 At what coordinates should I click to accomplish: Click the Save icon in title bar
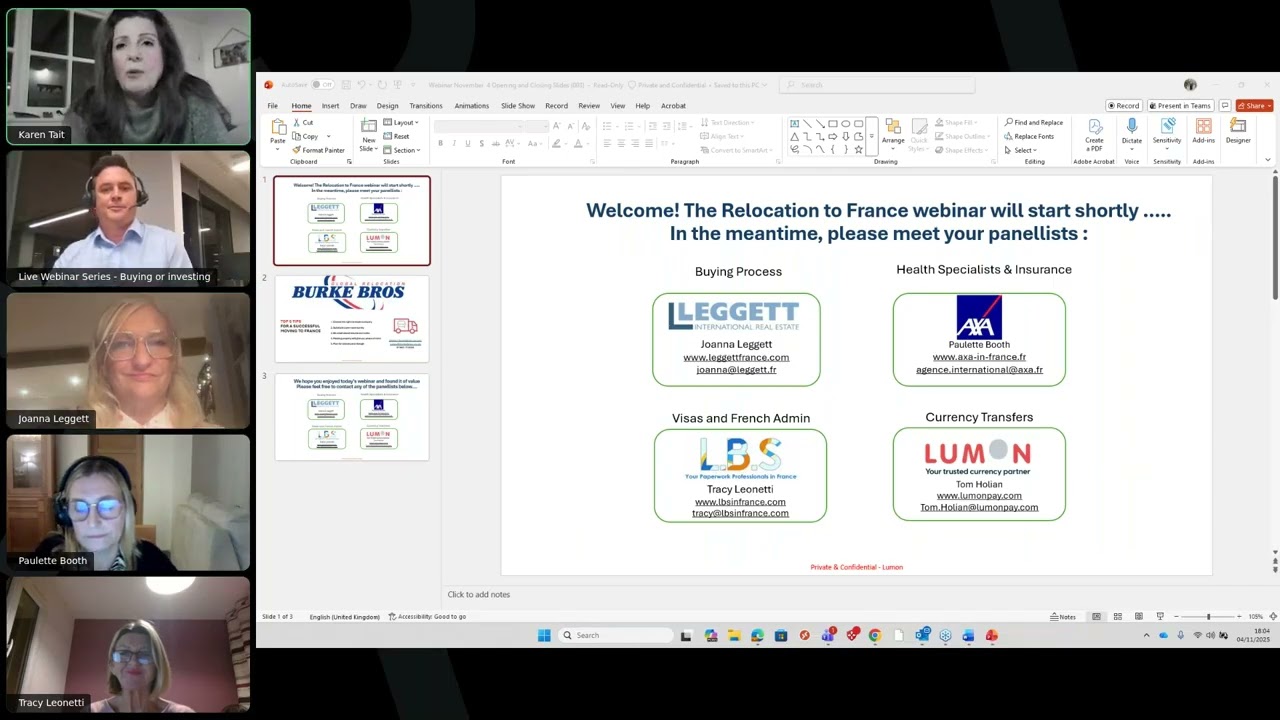[346, 85]
